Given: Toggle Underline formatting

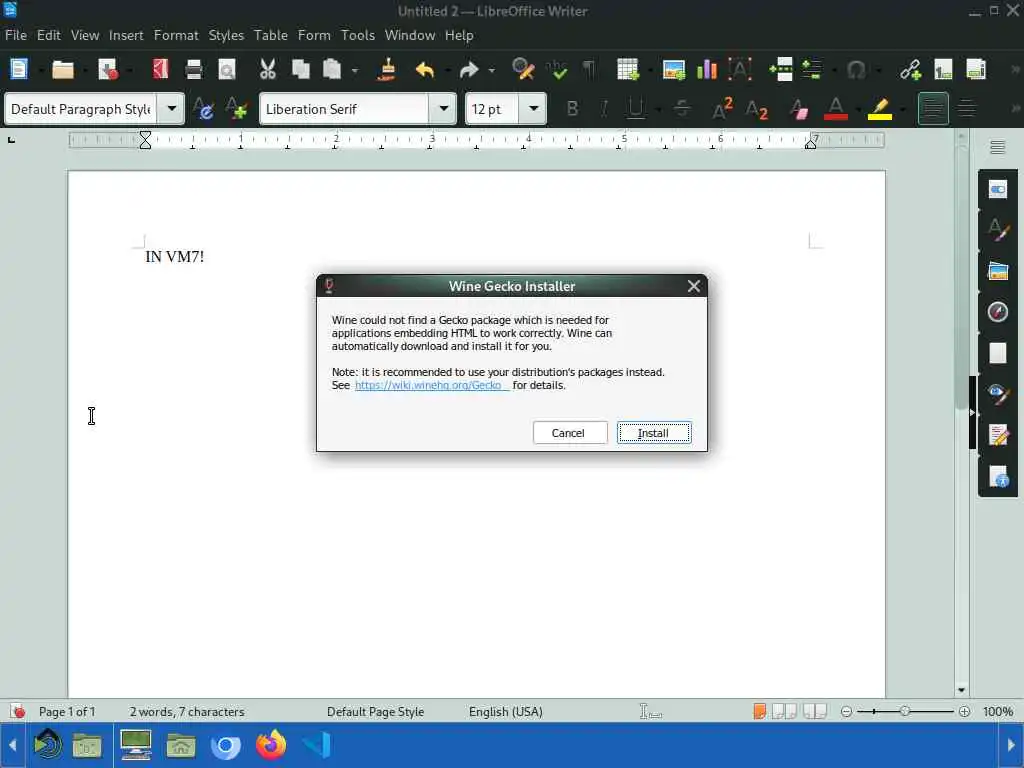Looking at the screenshot, I should 635,108.
